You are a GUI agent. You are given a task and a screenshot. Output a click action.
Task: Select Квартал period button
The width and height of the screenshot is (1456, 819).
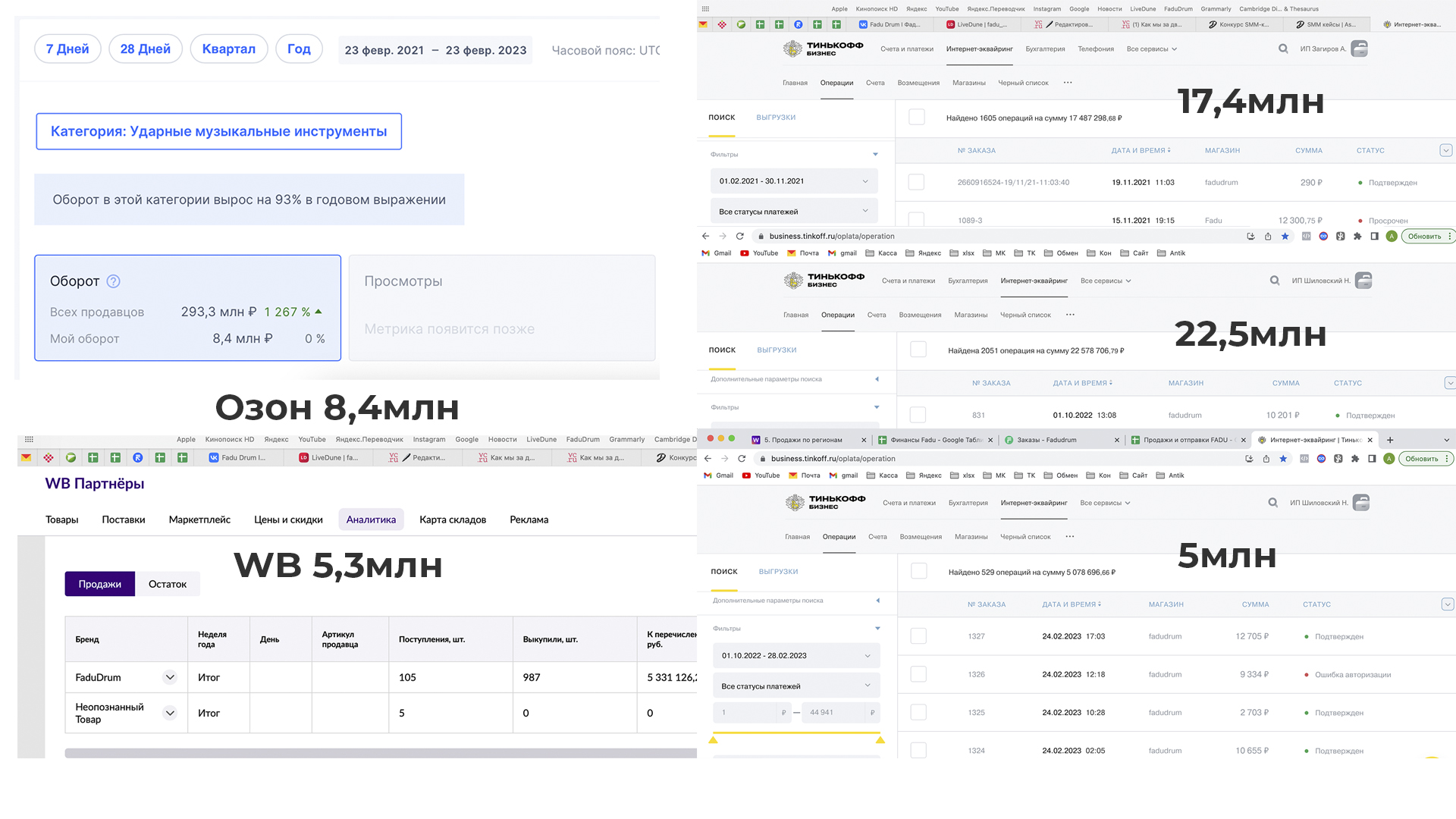[229, 49]
